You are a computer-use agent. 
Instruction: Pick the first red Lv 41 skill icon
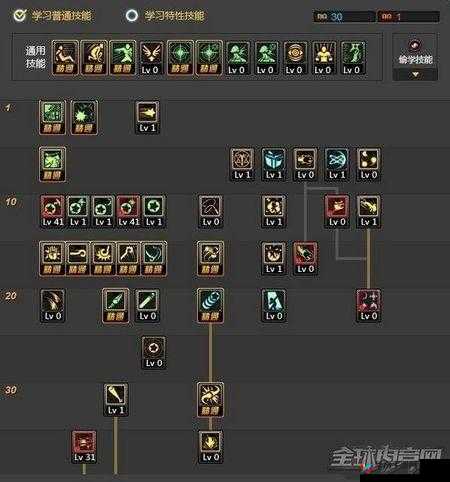[x=53, y=212]
